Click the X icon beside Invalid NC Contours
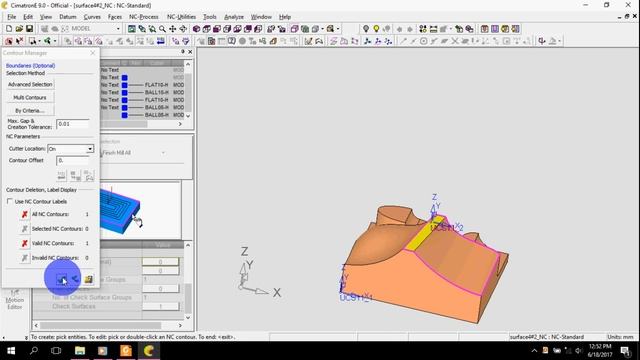Image resolution: width=640 pixels, height=360 pixels. tap(24, 258)
